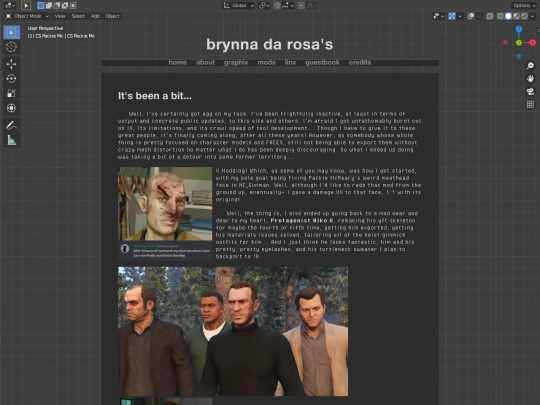
Task: Toggle viewport overlays display
Action: point(471,16)
